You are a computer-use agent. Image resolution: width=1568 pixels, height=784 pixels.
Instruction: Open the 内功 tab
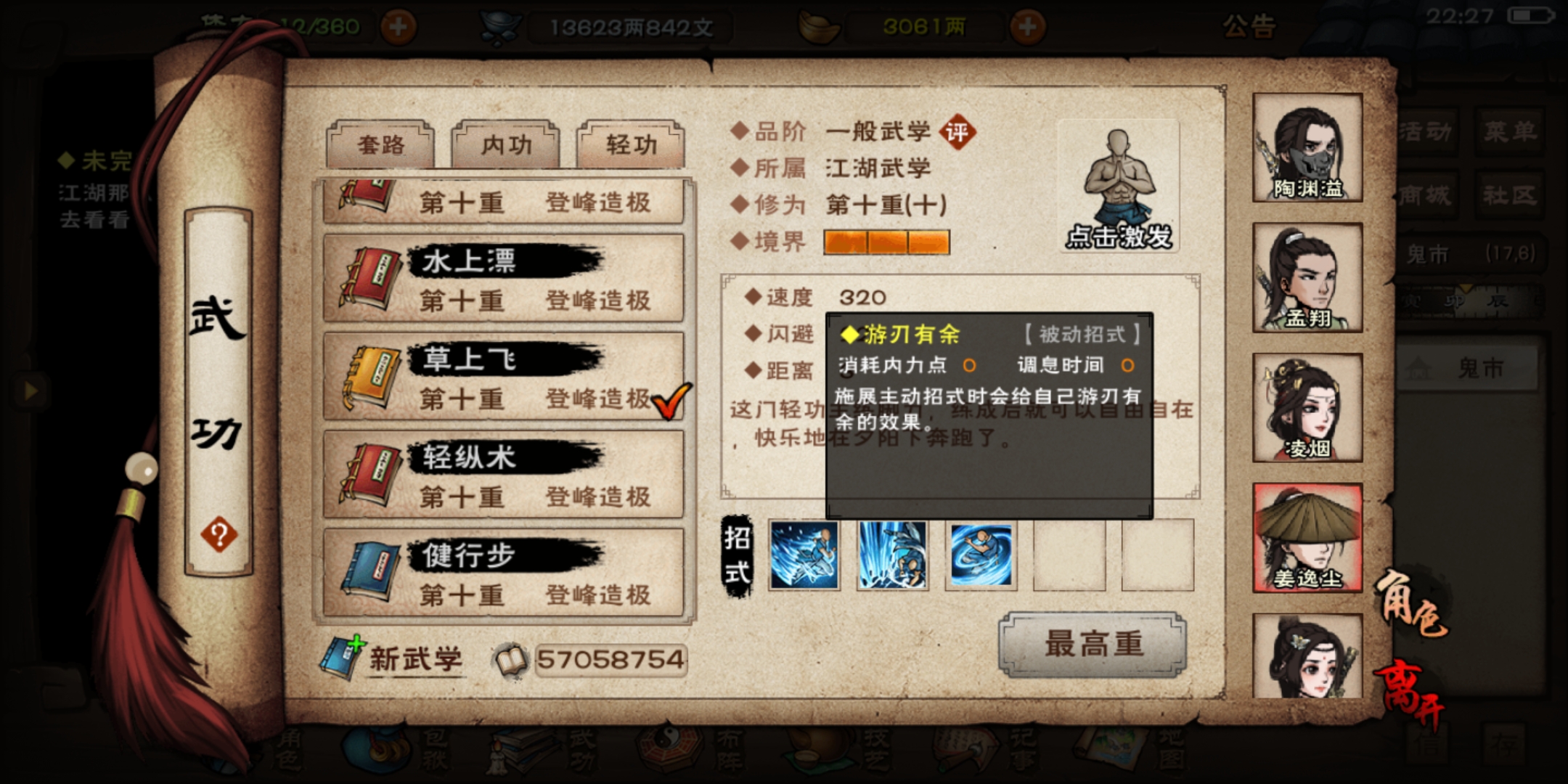tap(506, 144)
